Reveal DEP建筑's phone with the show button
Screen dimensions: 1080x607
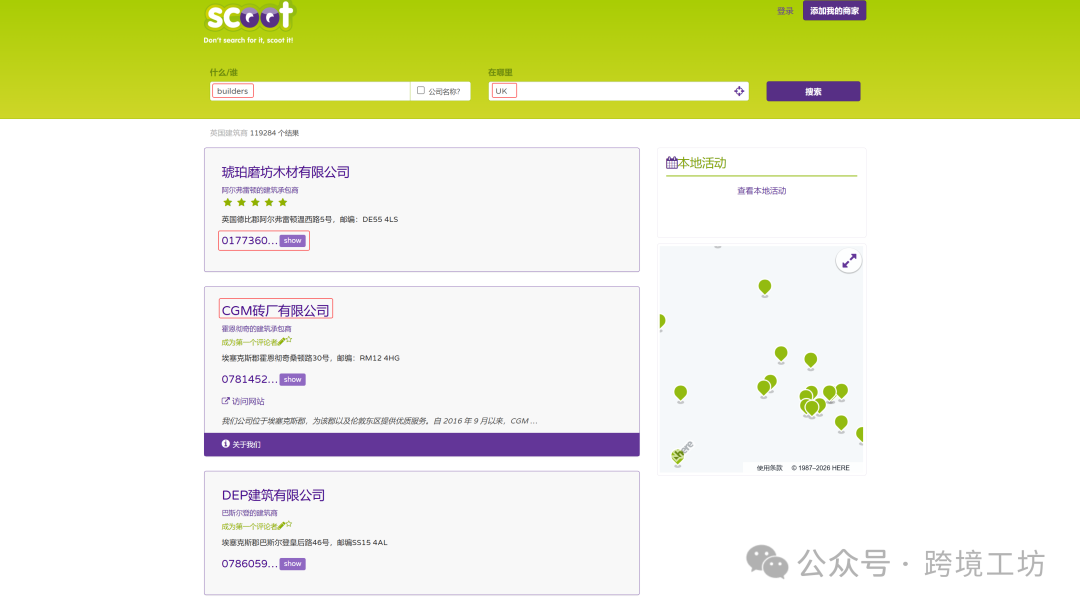point(292,563)
